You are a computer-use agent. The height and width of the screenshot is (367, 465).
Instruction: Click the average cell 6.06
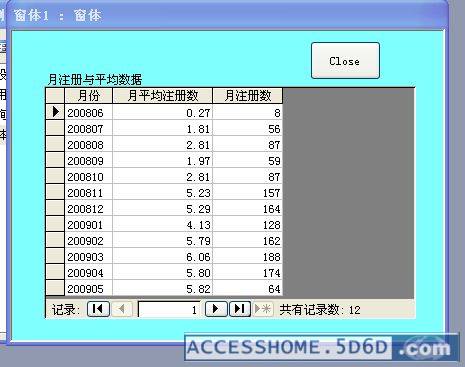point(163,257)
